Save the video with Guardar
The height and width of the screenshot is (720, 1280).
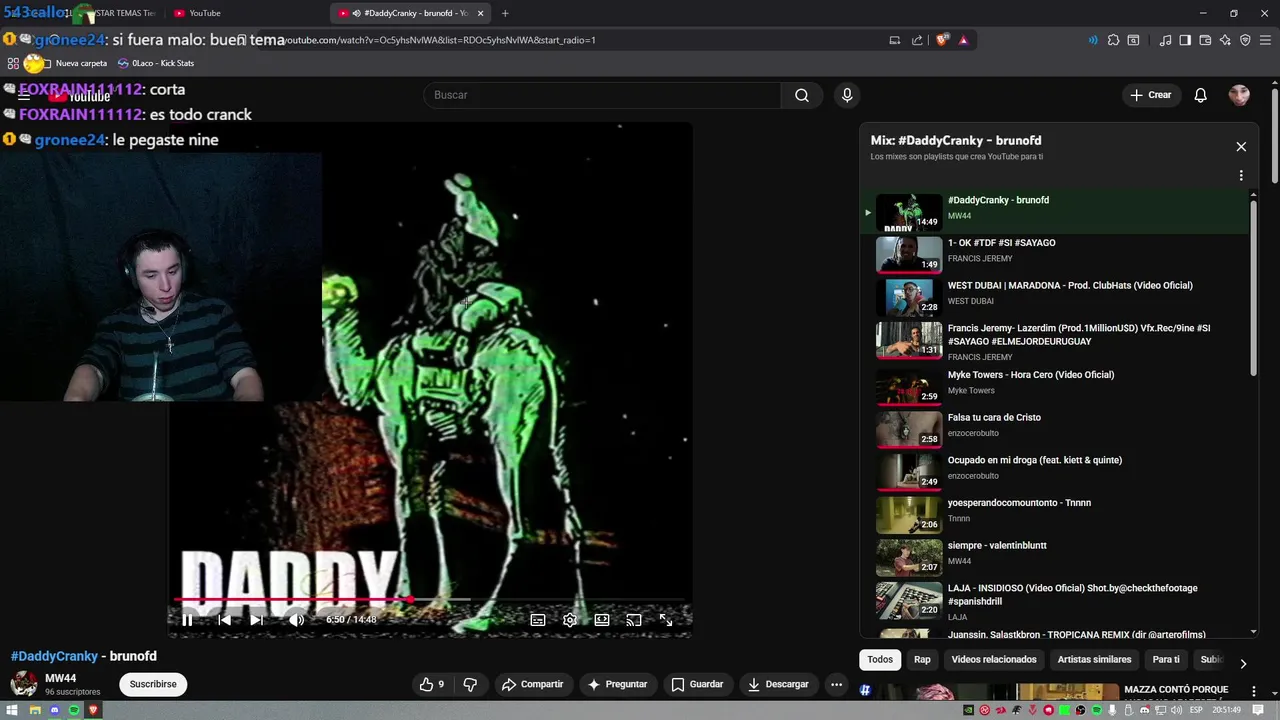(x=697, y=684)
